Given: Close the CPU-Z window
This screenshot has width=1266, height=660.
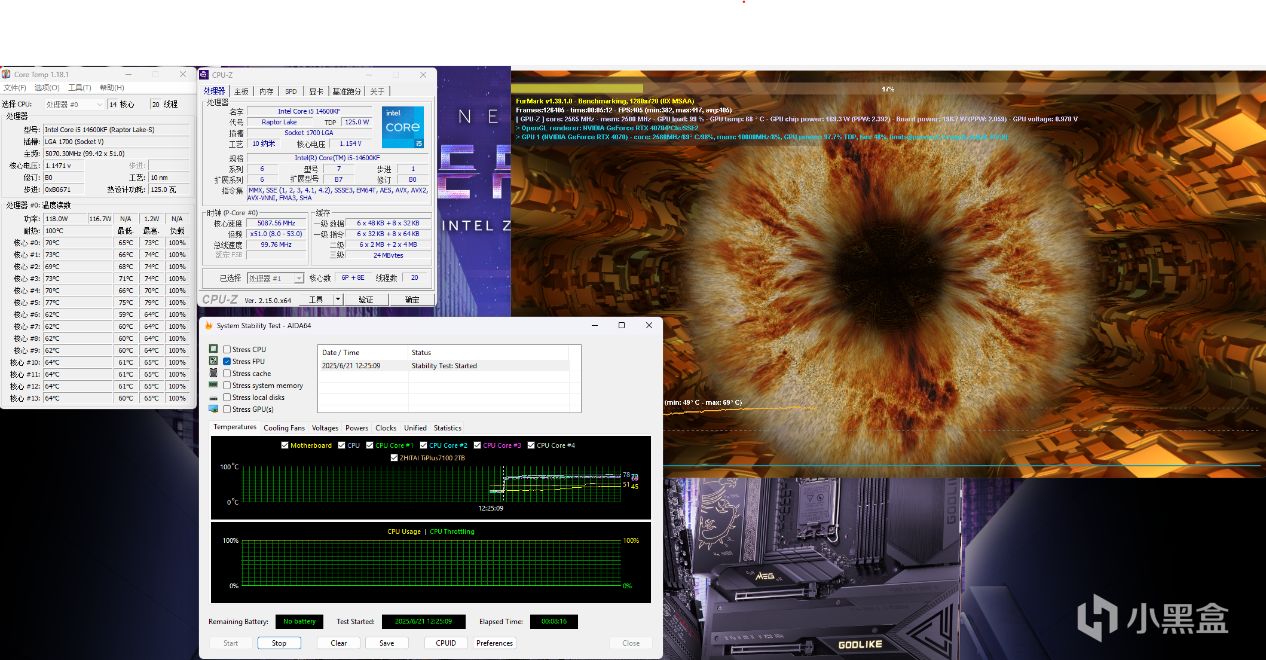Looking at the screenshot, I should (421, 75).
